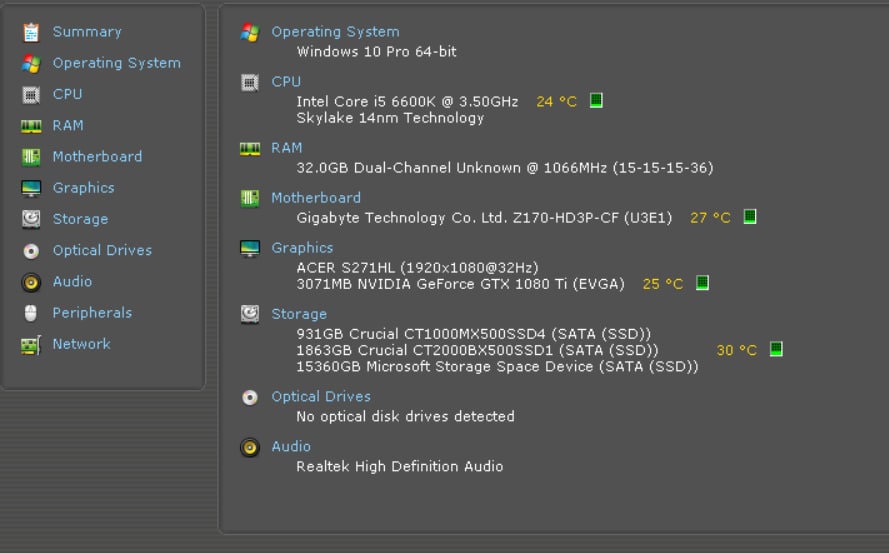The image size is (889, 553).
Task: Click the Network card icon in sidebar
Action: (x=31, y=345)
